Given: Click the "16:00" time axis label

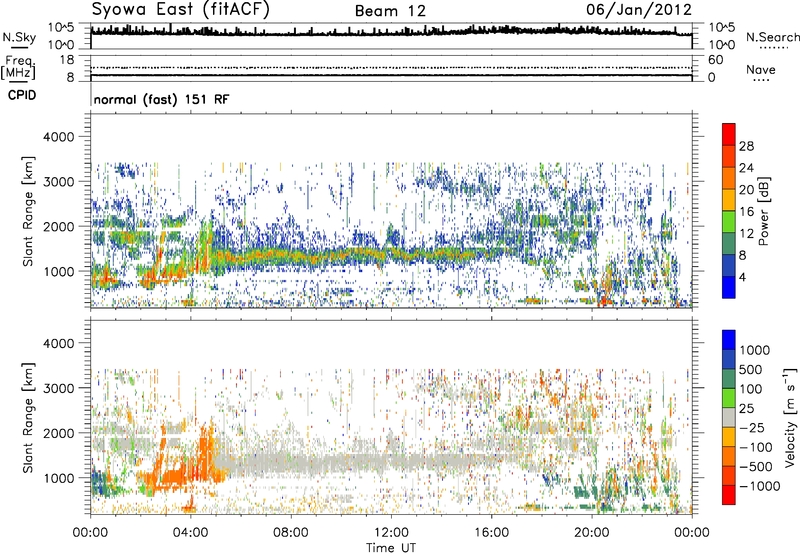Looking at the screenshot, I should pyautogui.click(x=491, y=533).
